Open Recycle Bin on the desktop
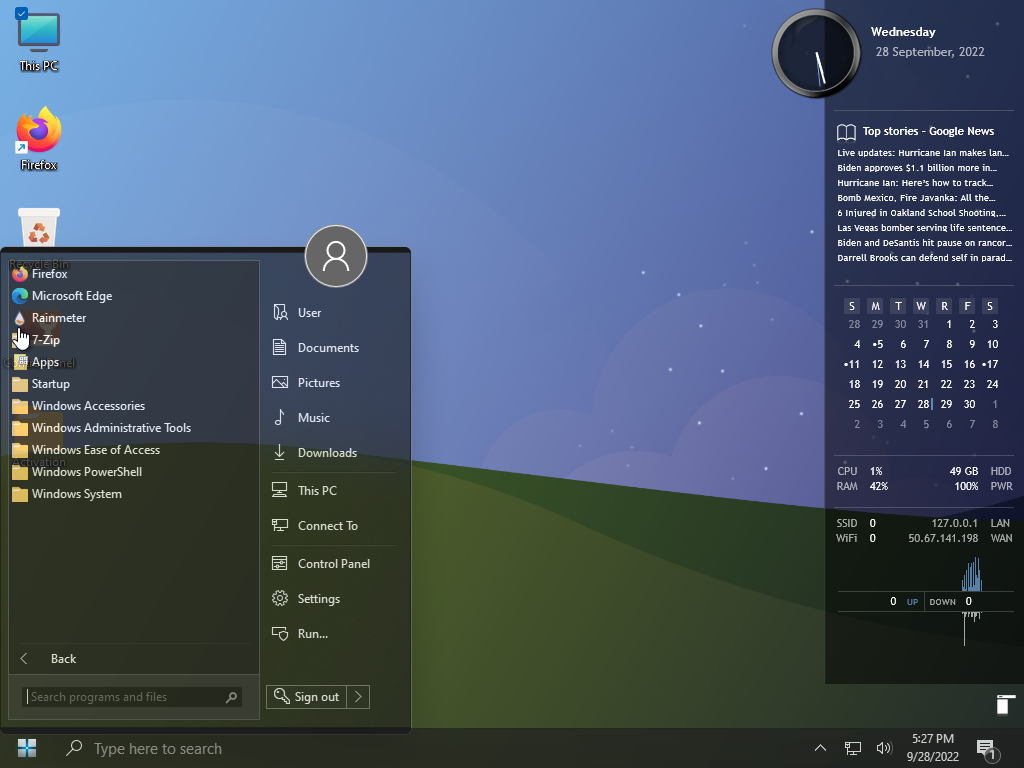Viewport: 1024px width, 768px height. [x=39, y=232]
